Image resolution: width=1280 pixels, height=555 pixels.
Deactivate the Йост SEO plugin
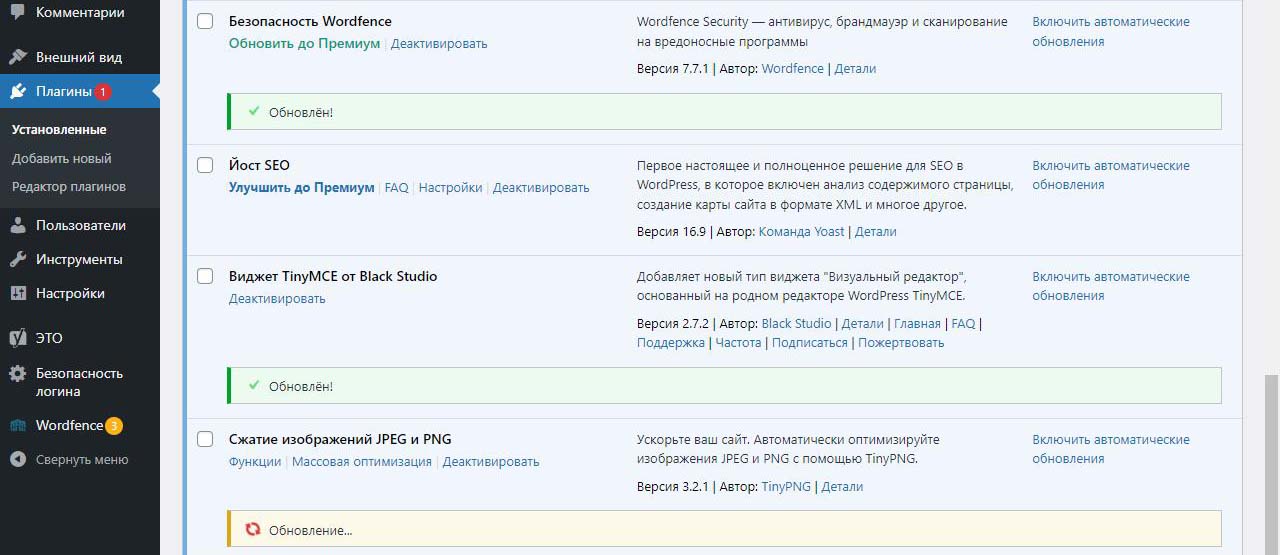541,187
